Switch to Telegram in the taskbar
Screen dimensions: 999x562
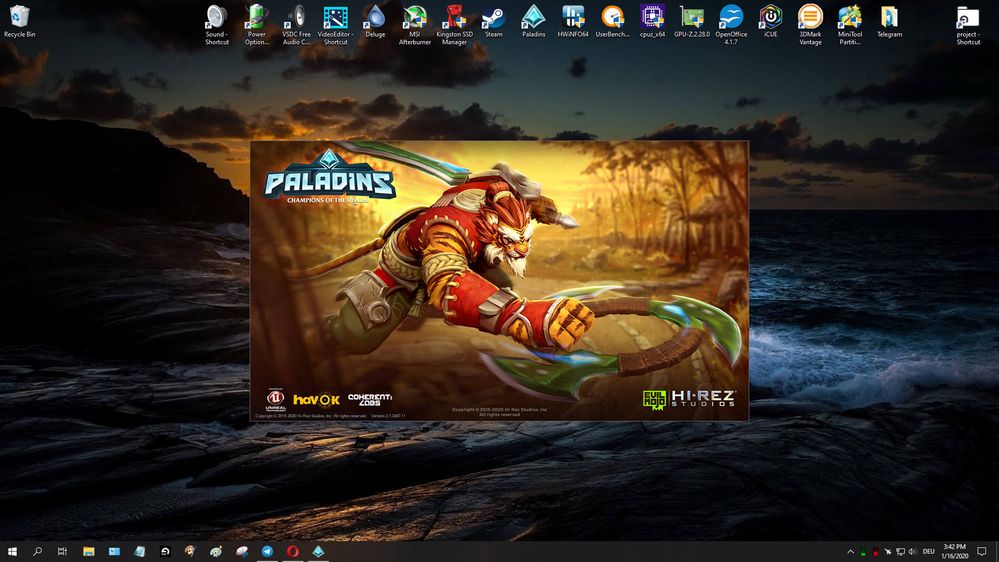(267, 551)
